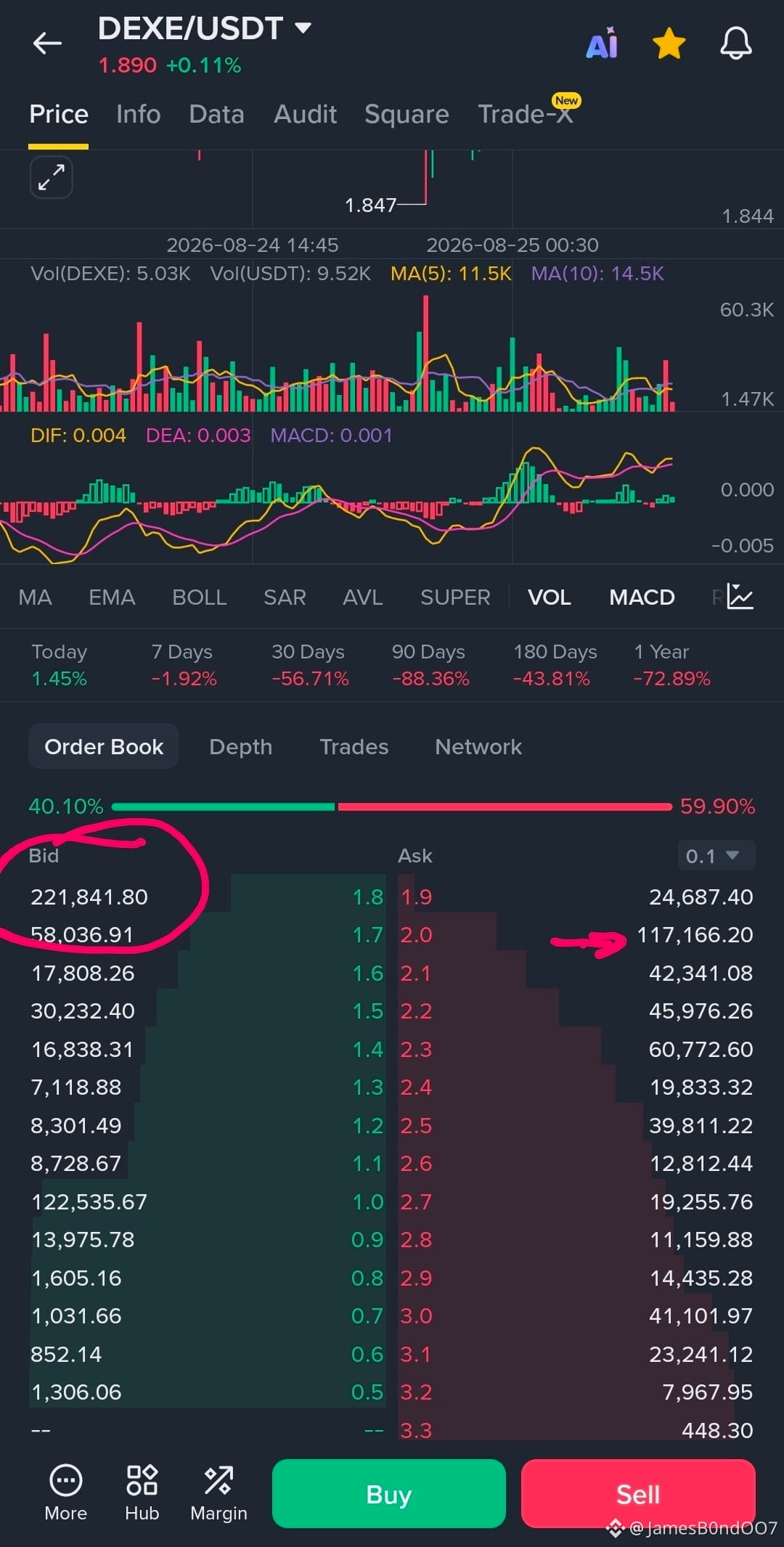Screen dimensions: 784x1547
Task: Select the Network tab
Action: tap(478, 746)
